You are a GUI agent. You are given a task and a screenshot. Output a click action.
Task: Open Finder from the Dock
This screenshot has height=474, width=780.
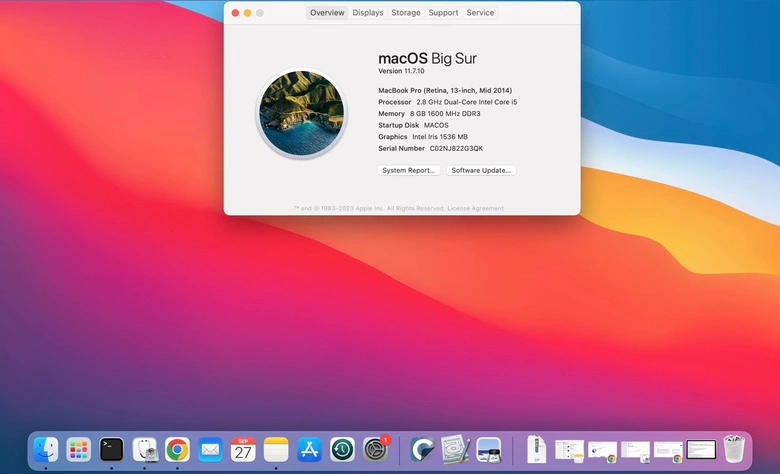46,450
